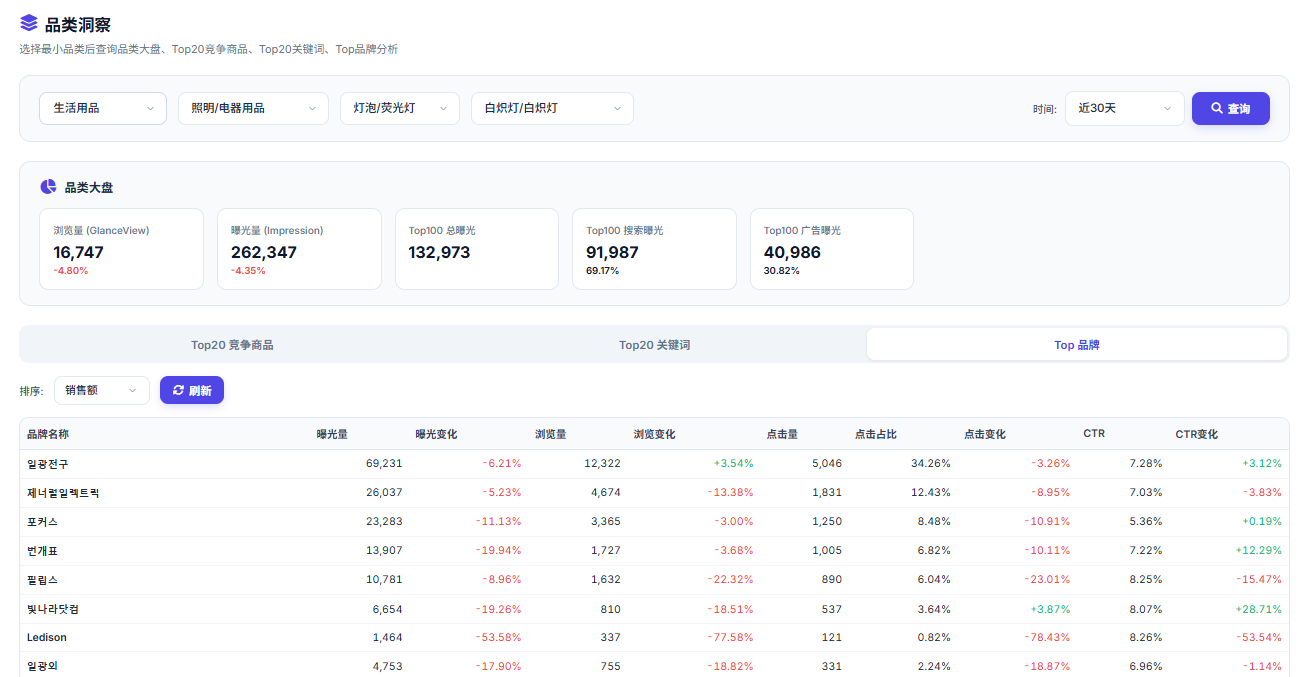Click the 点击变化 column header
Viewport: 1301px width, 677px height.
click(985, 434)
